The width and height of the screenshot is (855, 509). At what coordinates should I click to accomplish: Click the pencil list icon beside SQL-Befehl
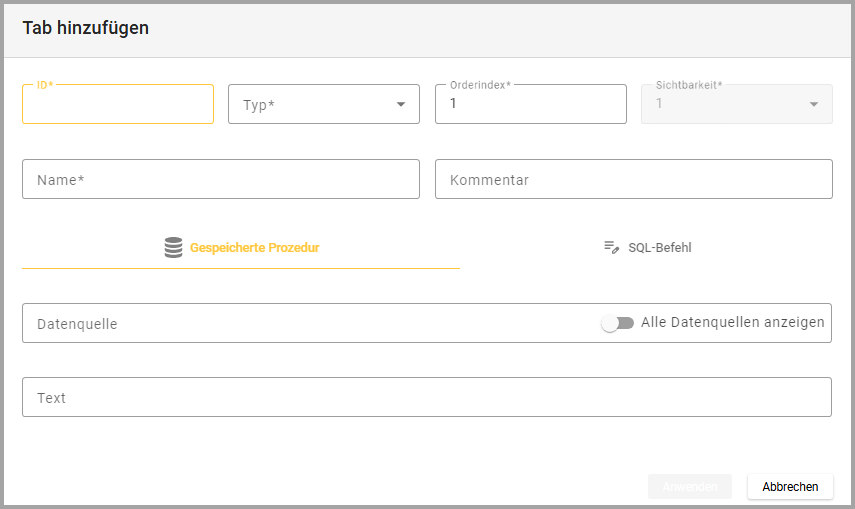click(611, 248)
